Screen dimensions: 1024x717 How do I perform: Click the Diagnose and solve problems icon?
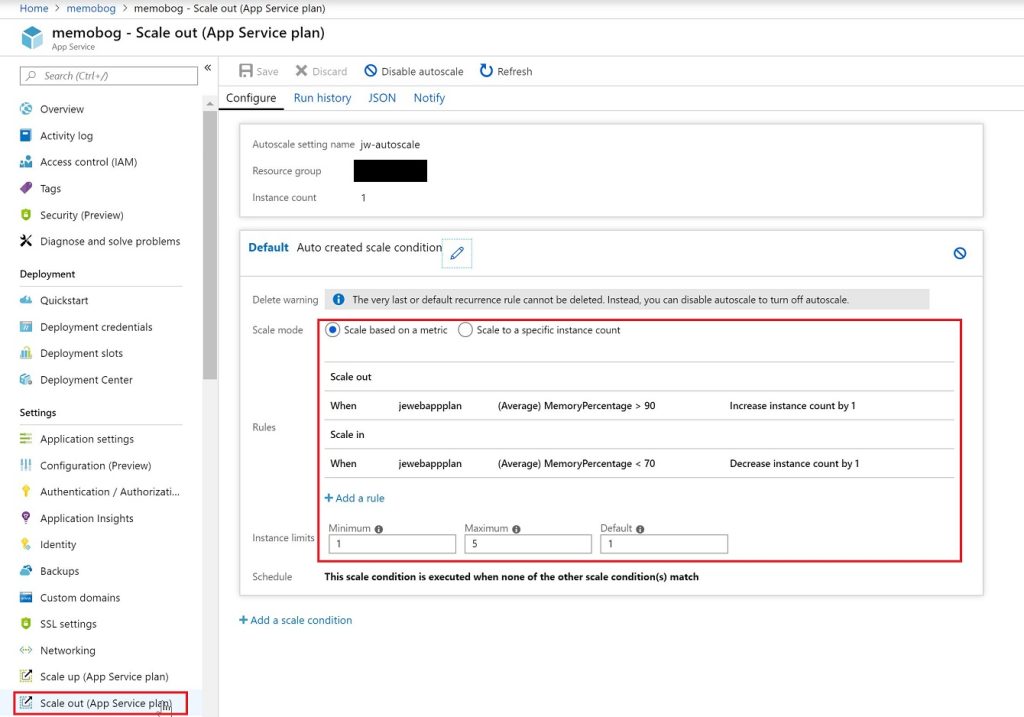point(25,241)
